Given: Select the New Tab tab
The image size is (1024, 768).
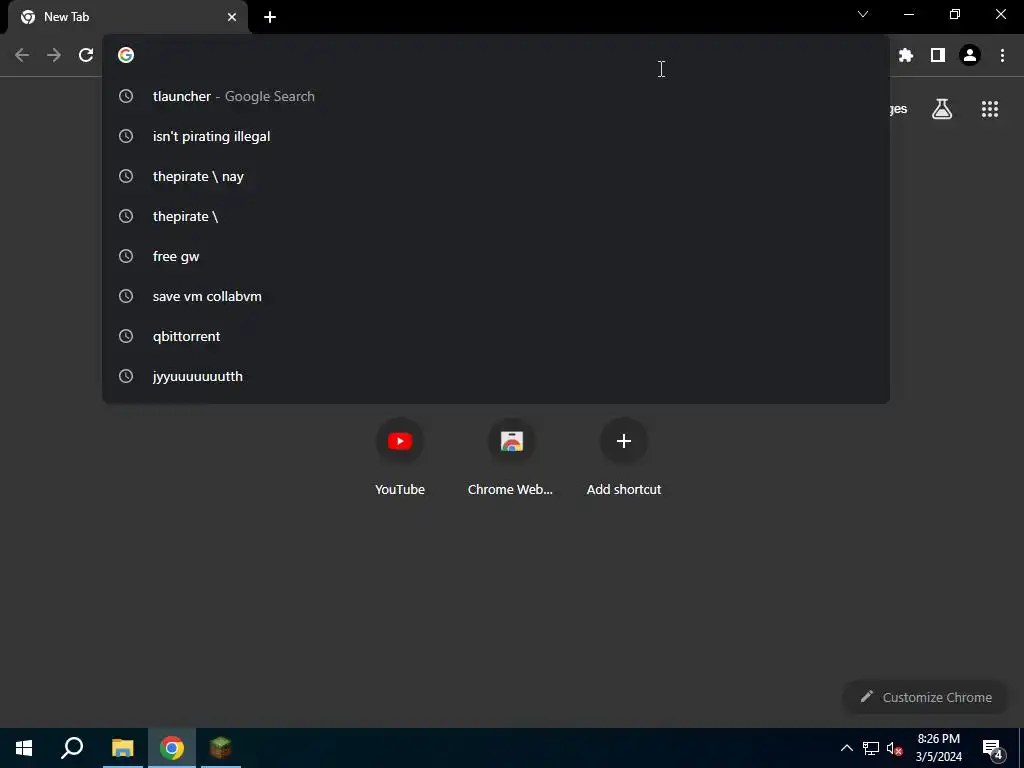Looking at the screenshot, I should click(x=128, y=17).
